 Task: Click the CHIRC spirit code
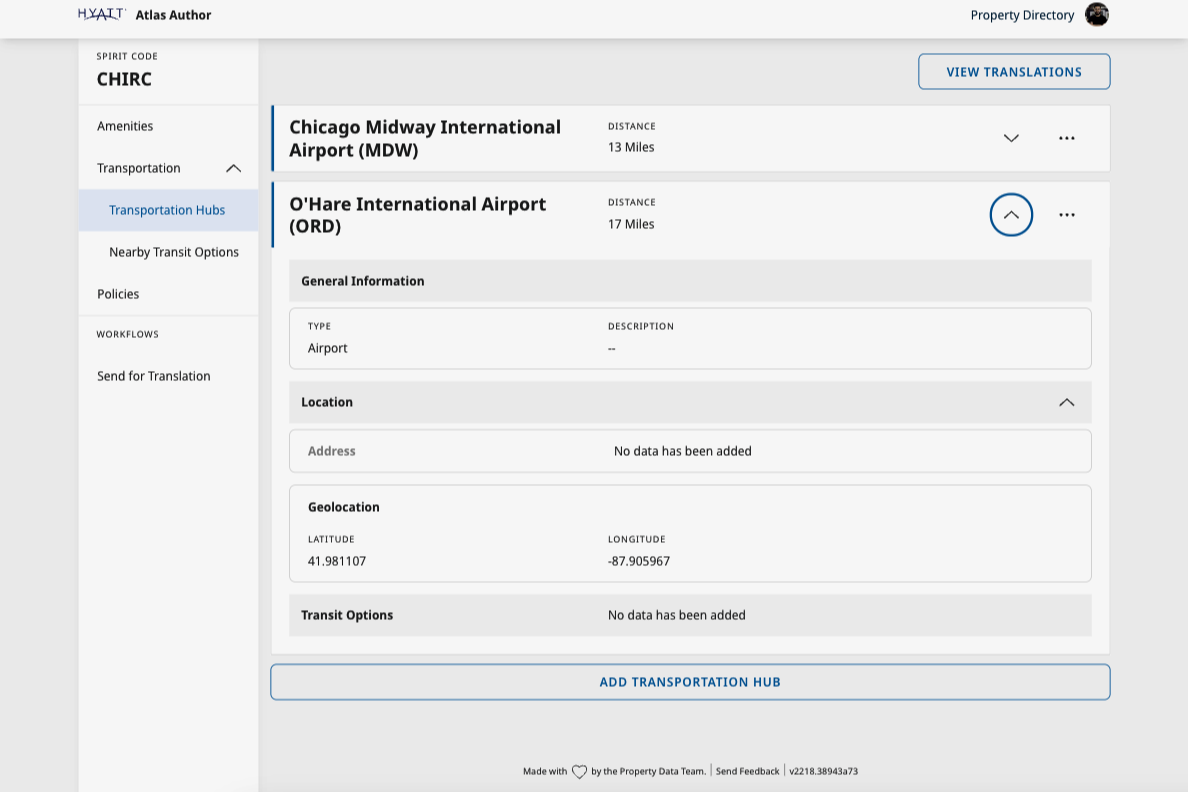[x=124, y=79]
